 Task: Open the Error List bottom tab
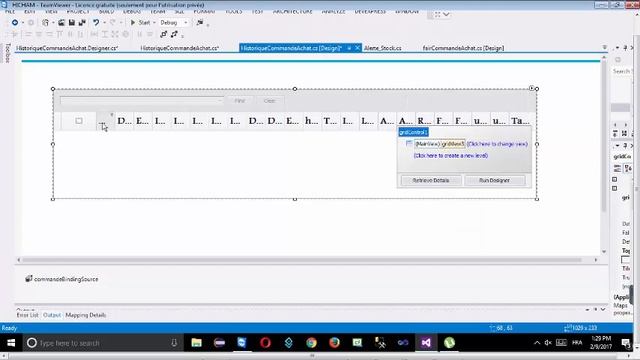click(27, 315)
